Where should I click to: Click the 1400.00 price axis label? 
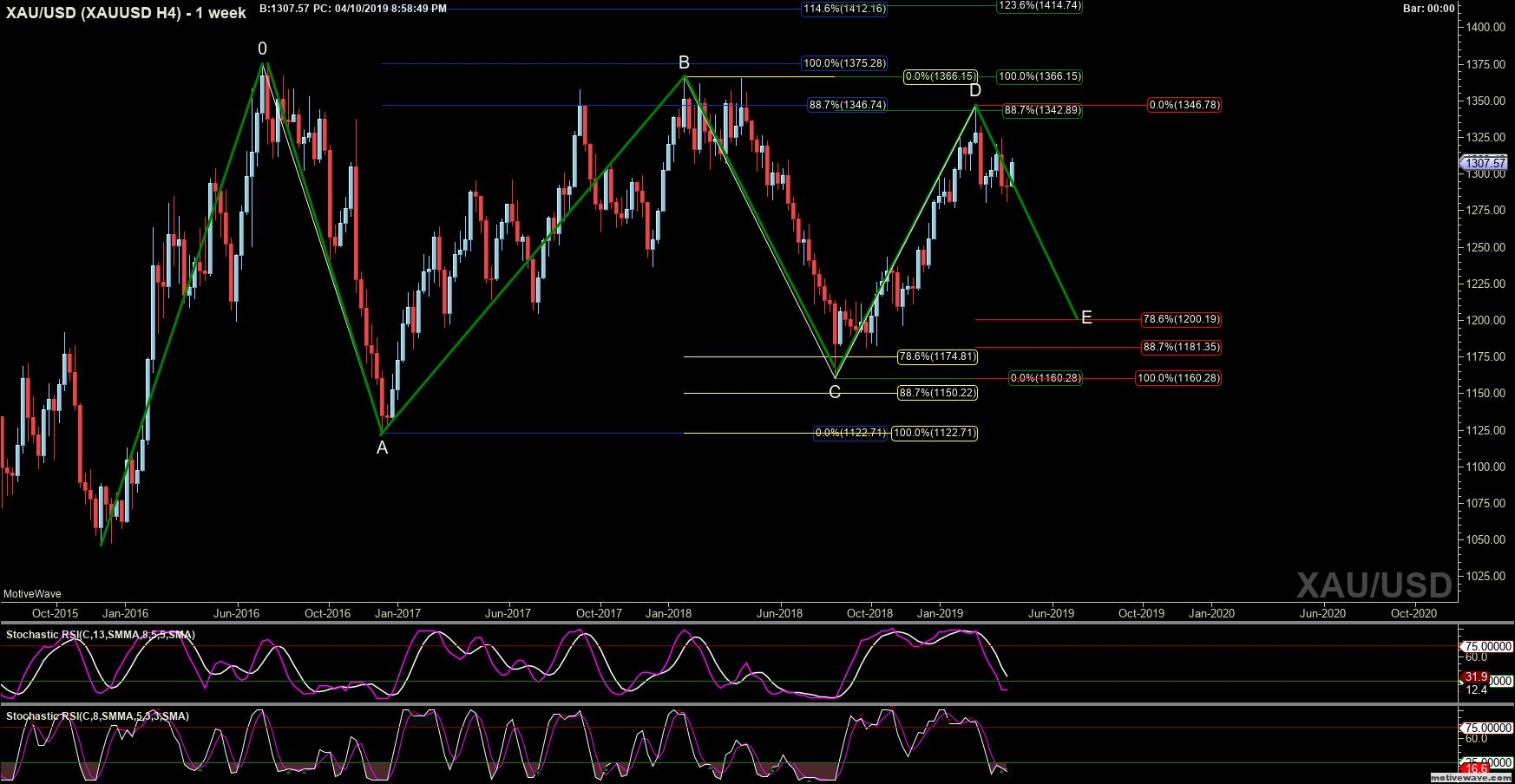pyautogui.click(x=1485, y=27)
